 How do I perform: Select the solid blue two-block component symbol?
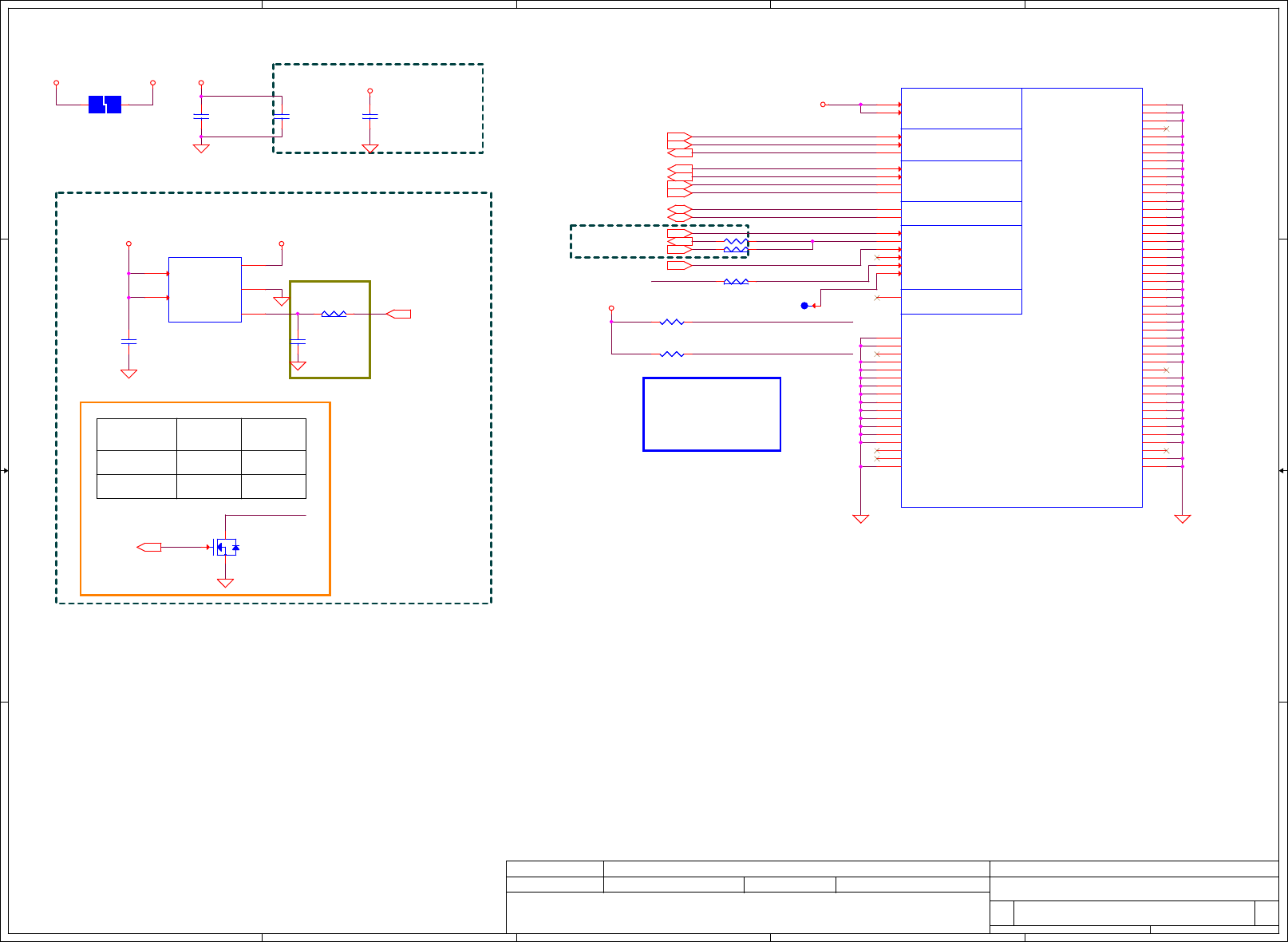tap(105, 105)
